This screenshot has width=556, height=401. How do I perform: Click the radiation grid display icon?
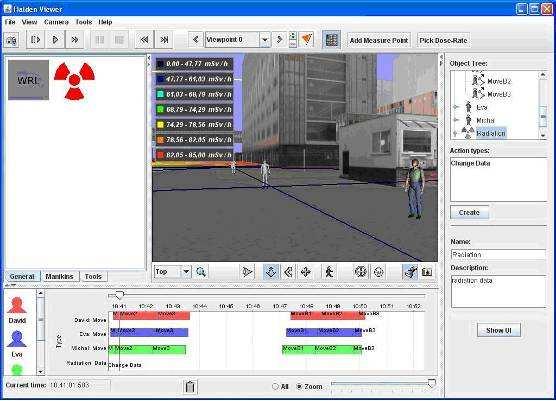pyautogui.click(x=332, y=40)
